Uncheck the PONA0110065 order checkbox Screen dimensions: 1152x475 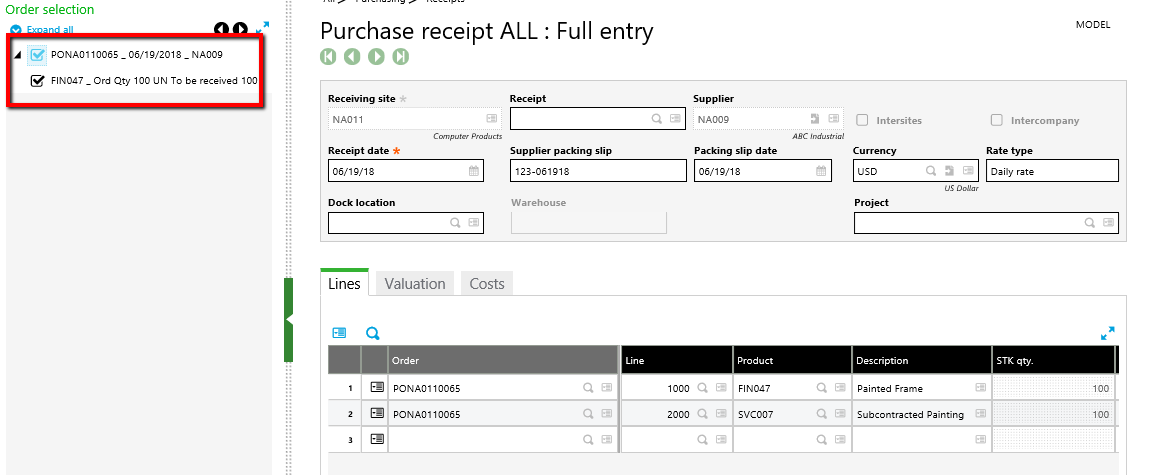[x=37, y=56]
